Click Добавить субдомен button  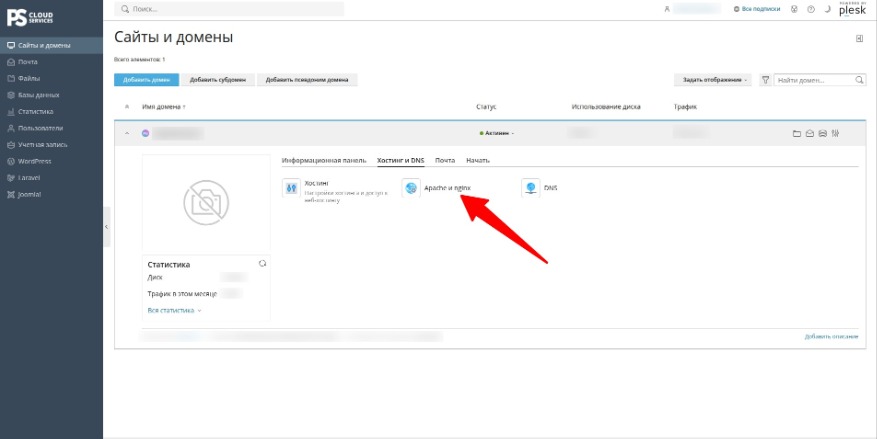[x=218, y=80]
